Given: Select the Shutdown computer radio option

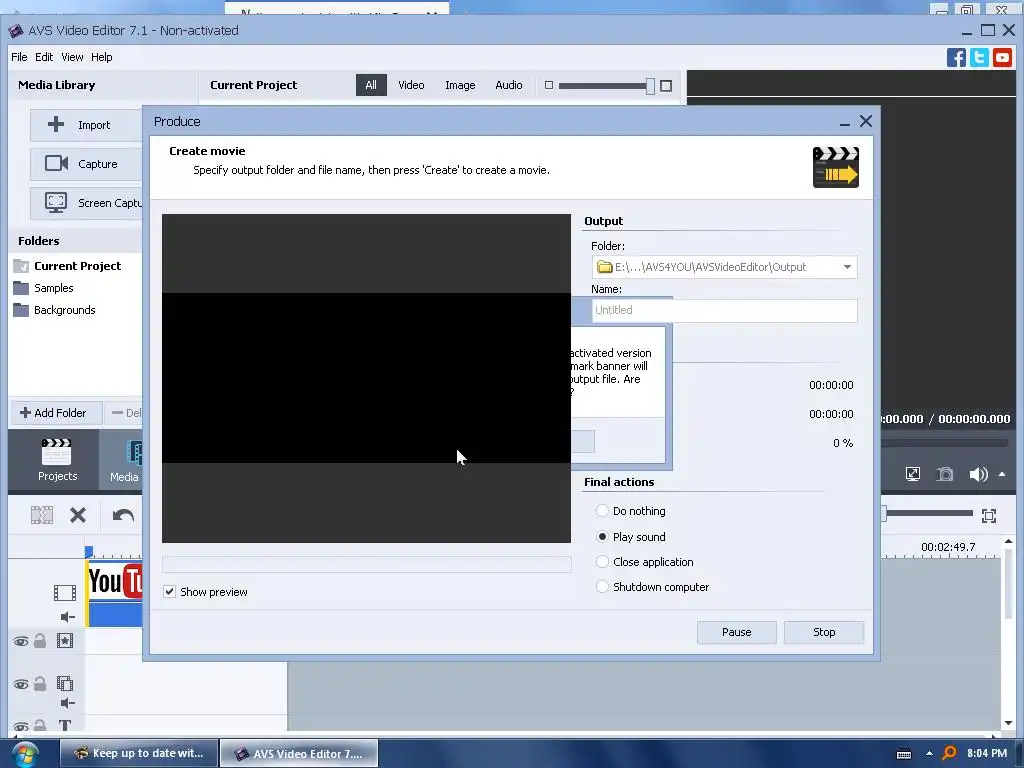Looking at the screenshot, I should tap(602, 586).
